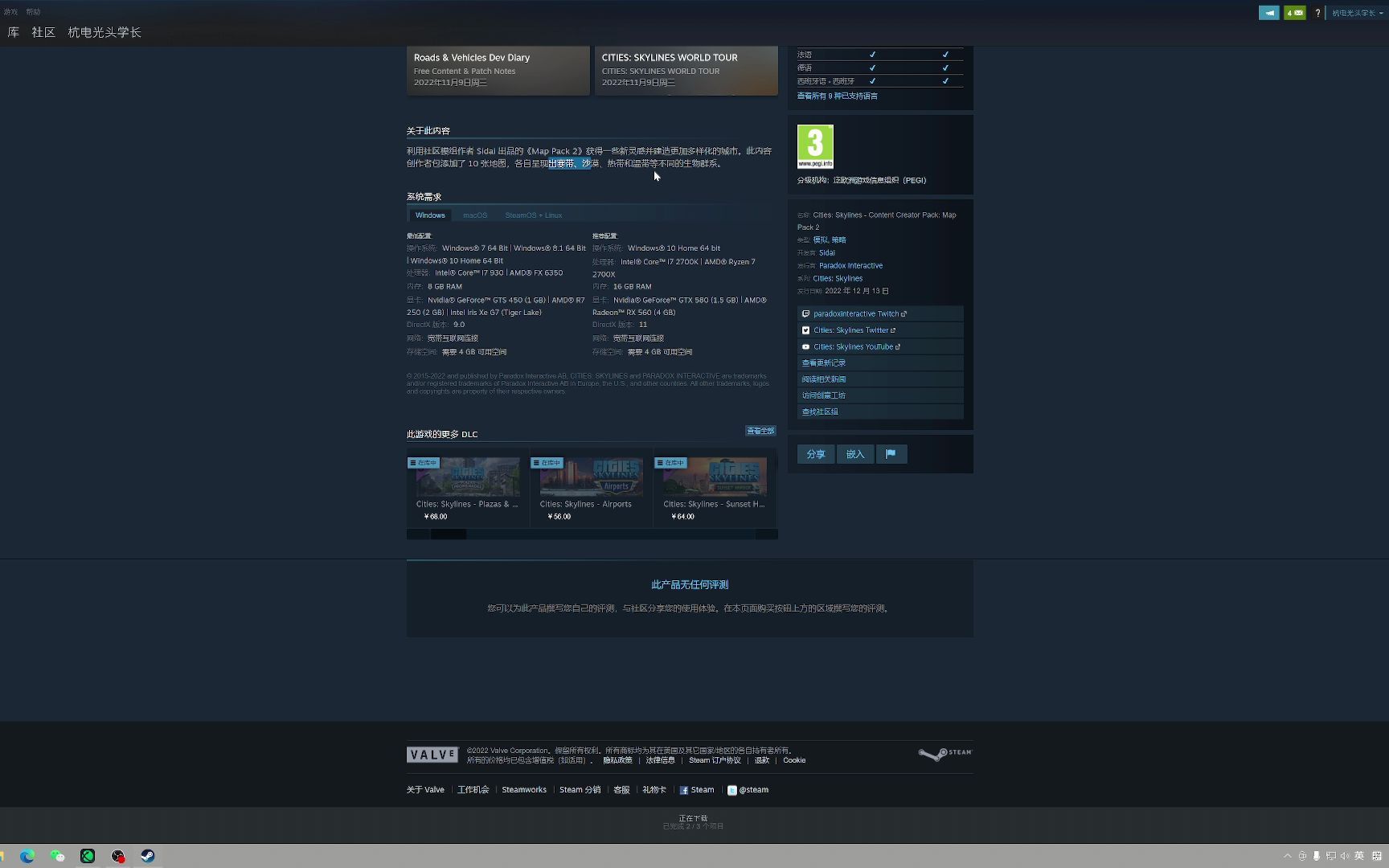Show hidden system tray icons chevron

(1288, 856)
